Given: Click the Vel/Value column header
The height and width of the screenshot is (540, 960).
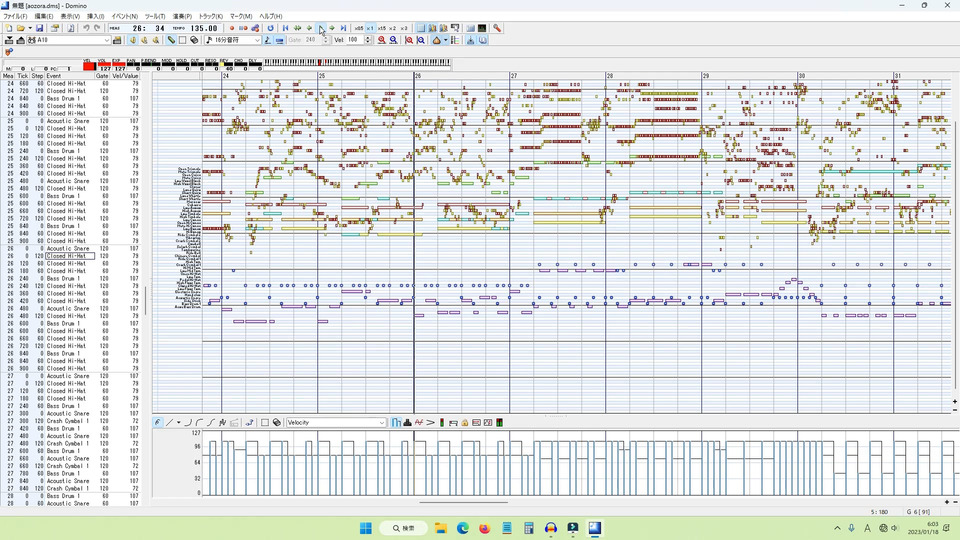Looking at the screenshot, I should pyautogui.click(x=126, y=76).
